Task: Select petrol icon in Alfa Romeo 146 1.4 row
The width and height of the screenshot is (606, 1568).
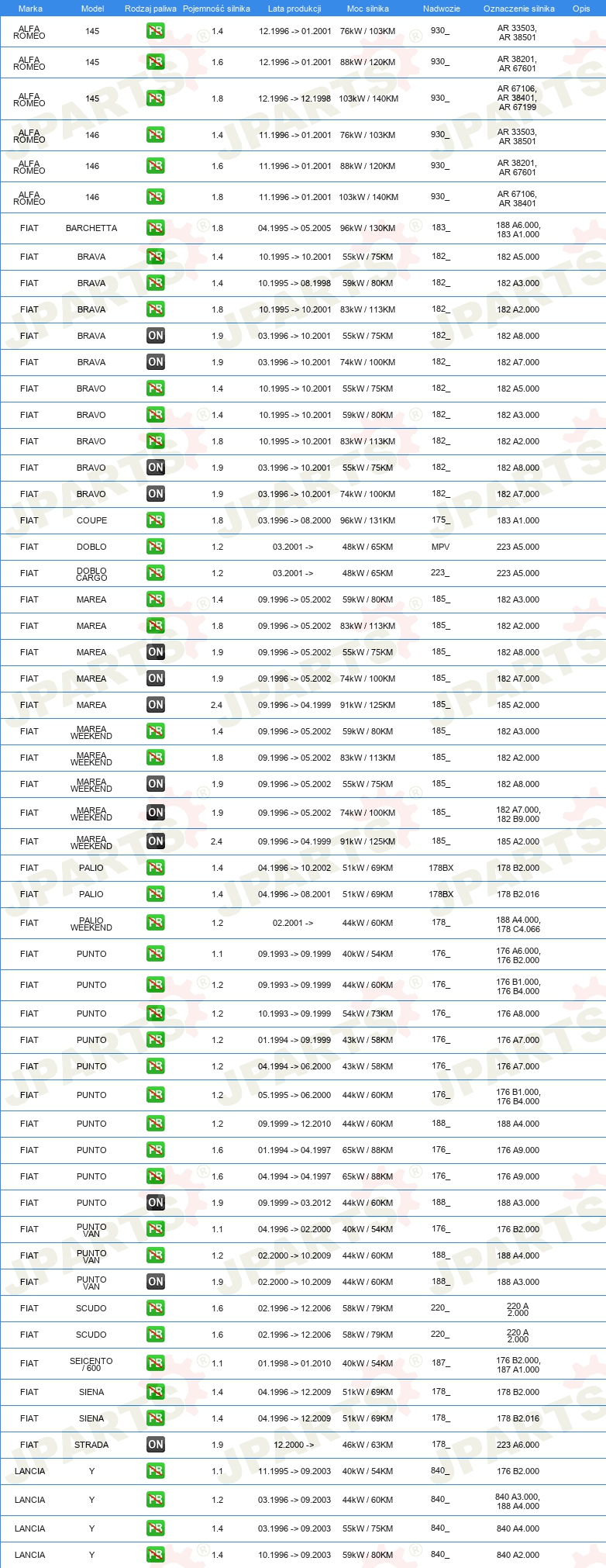Action: (x=156, y=135)
